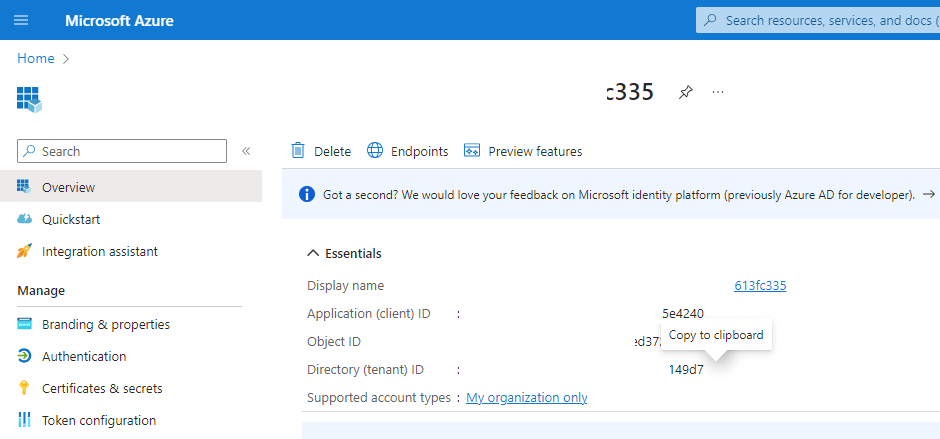
Task: Focus the search resources, services, and docs box
Action: tap(818, 20)
